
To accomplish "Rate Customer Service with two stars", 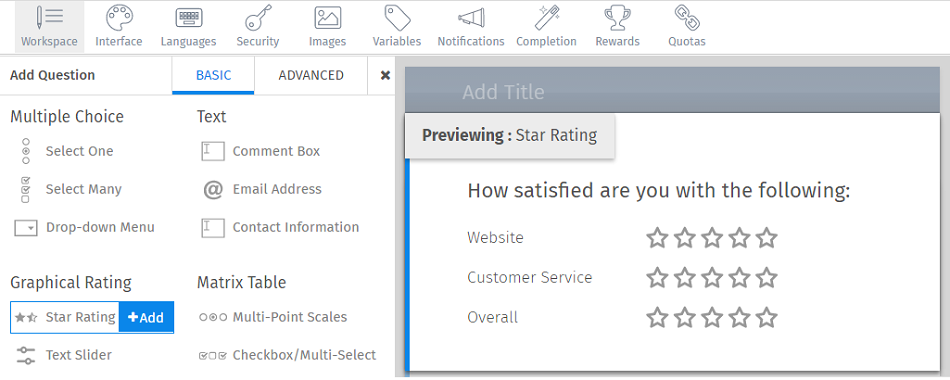I will (x=685, y=278).
